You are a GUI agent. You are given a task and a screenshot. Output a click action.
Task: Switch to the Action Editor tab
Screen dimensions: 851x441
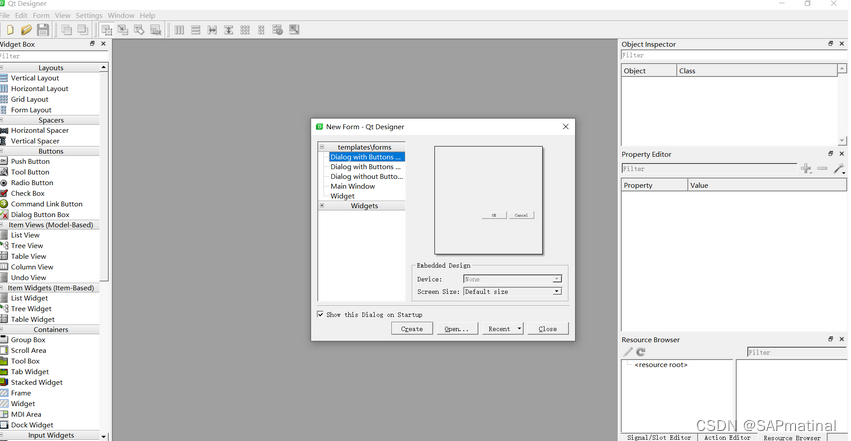point(727,437)
